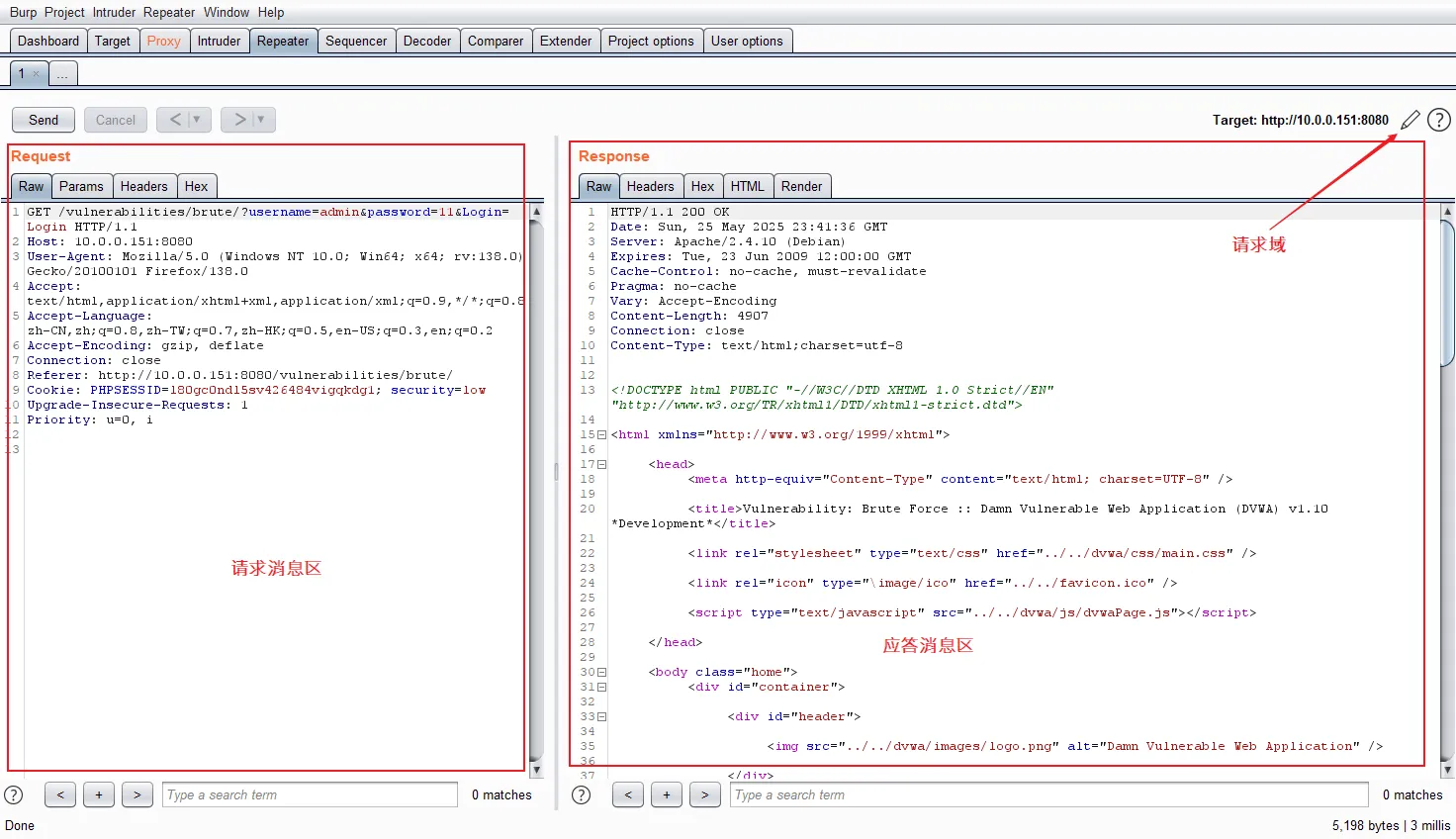Image resolution: width=1456 pixels, height=839 pixels.
Task: Switch to the Extender tab
Action: (x=566, y=41)
